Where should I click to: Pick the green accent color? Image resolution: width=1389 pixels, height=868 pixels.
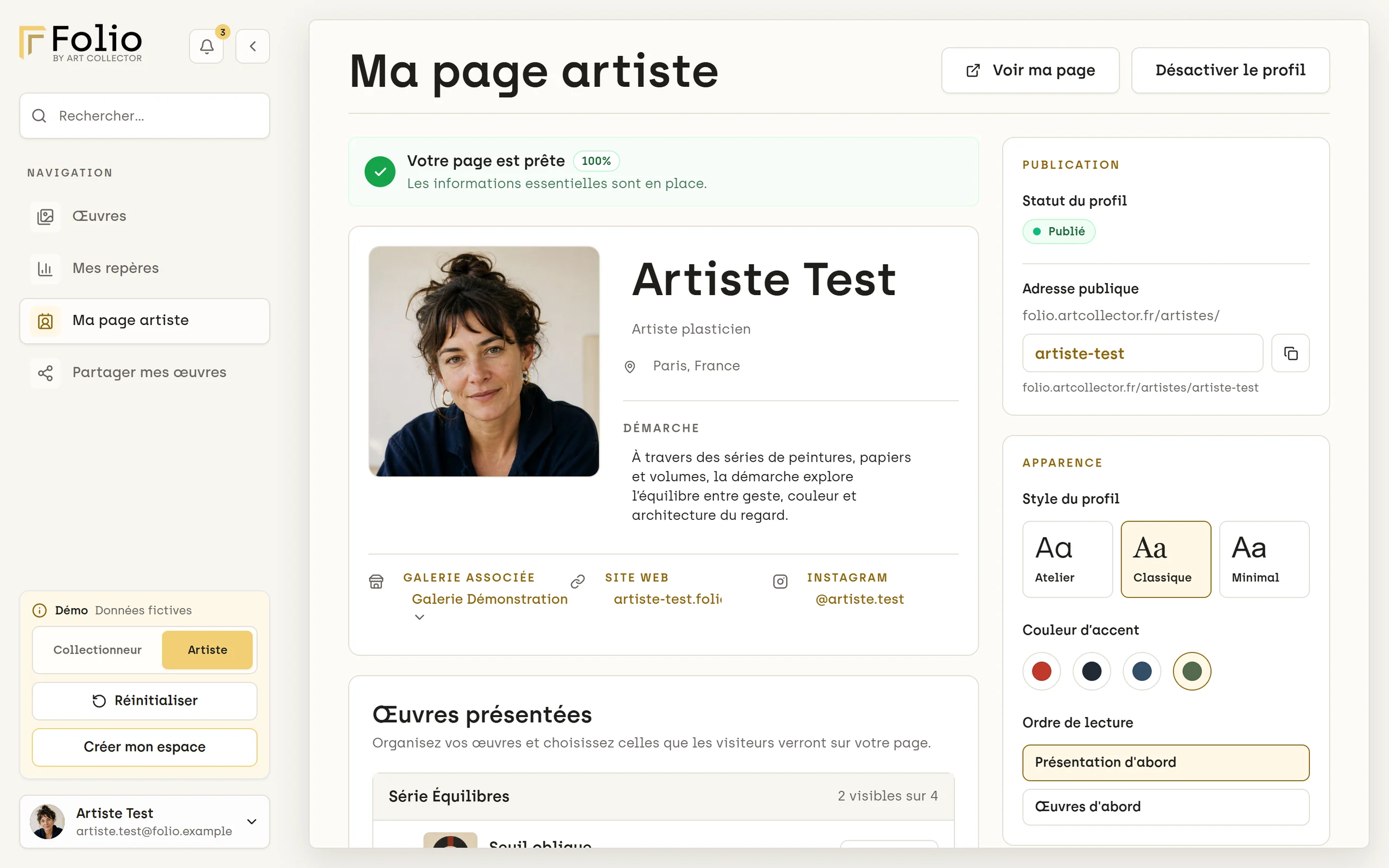tap(1192, 671)
